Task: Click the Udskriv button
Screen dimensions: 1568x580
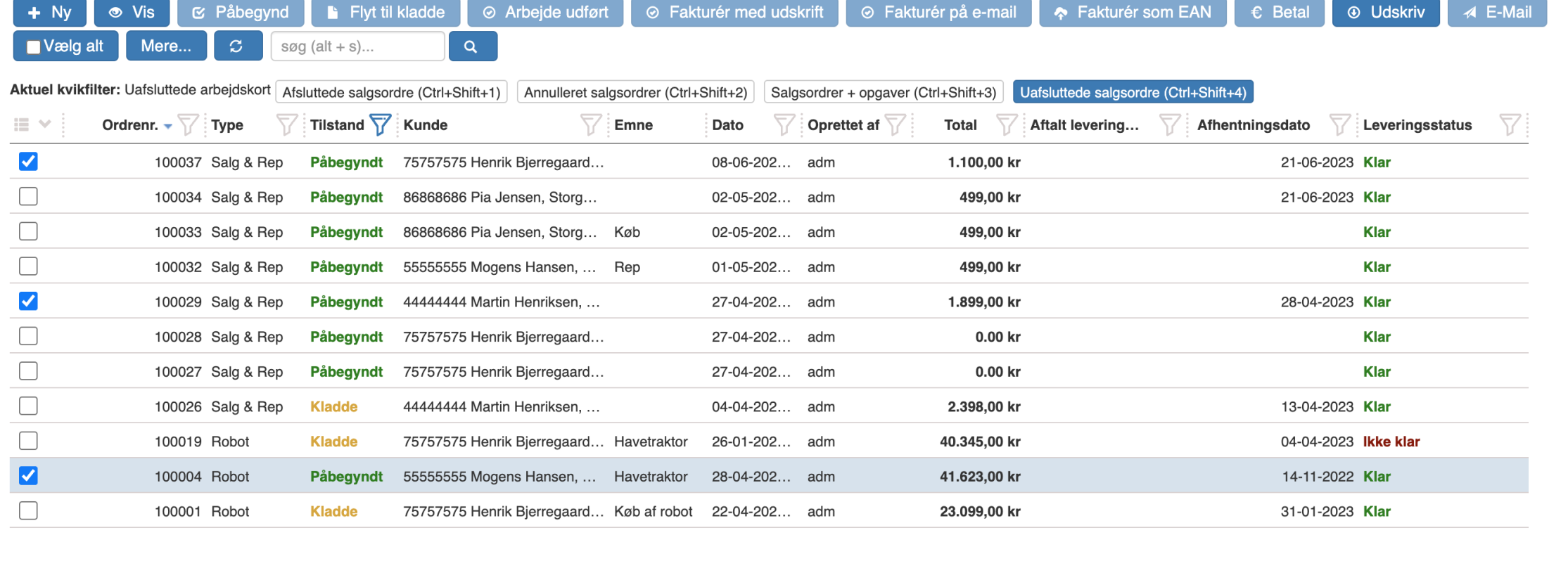Action: point(1386,12)
